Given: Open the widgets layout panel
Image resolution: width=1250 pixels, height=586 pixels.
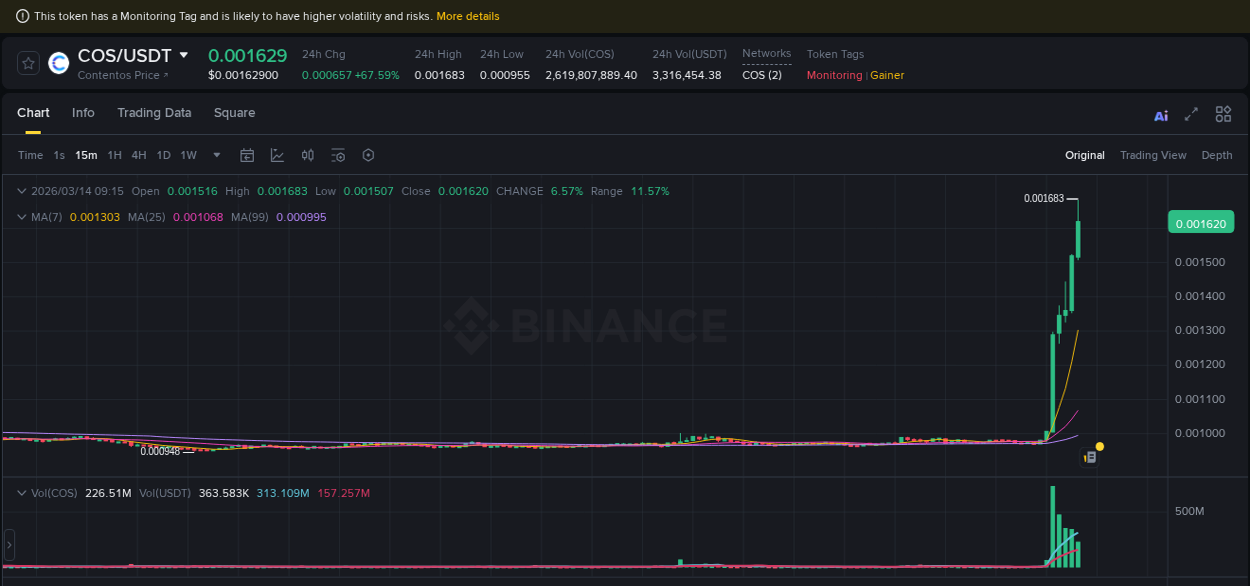Looking at the screenshot, I should point(1223,115).
